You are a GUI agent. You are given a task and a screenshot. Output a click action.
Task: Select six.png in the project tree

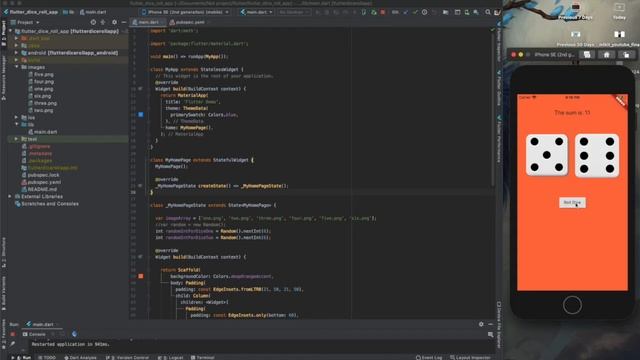point(40,96)
